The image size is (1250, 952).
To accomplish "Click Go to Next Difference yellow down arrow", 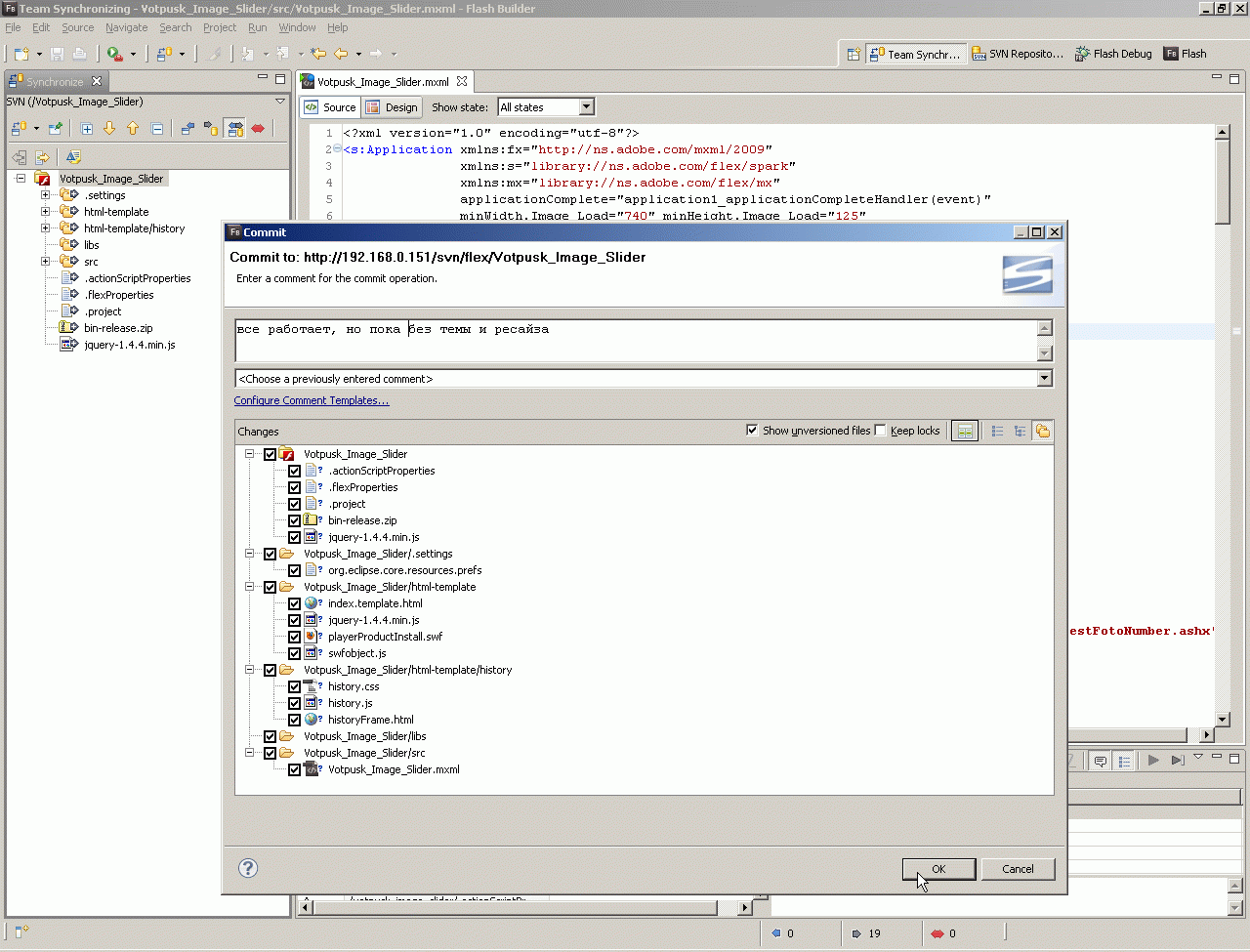I will [109, 129].
